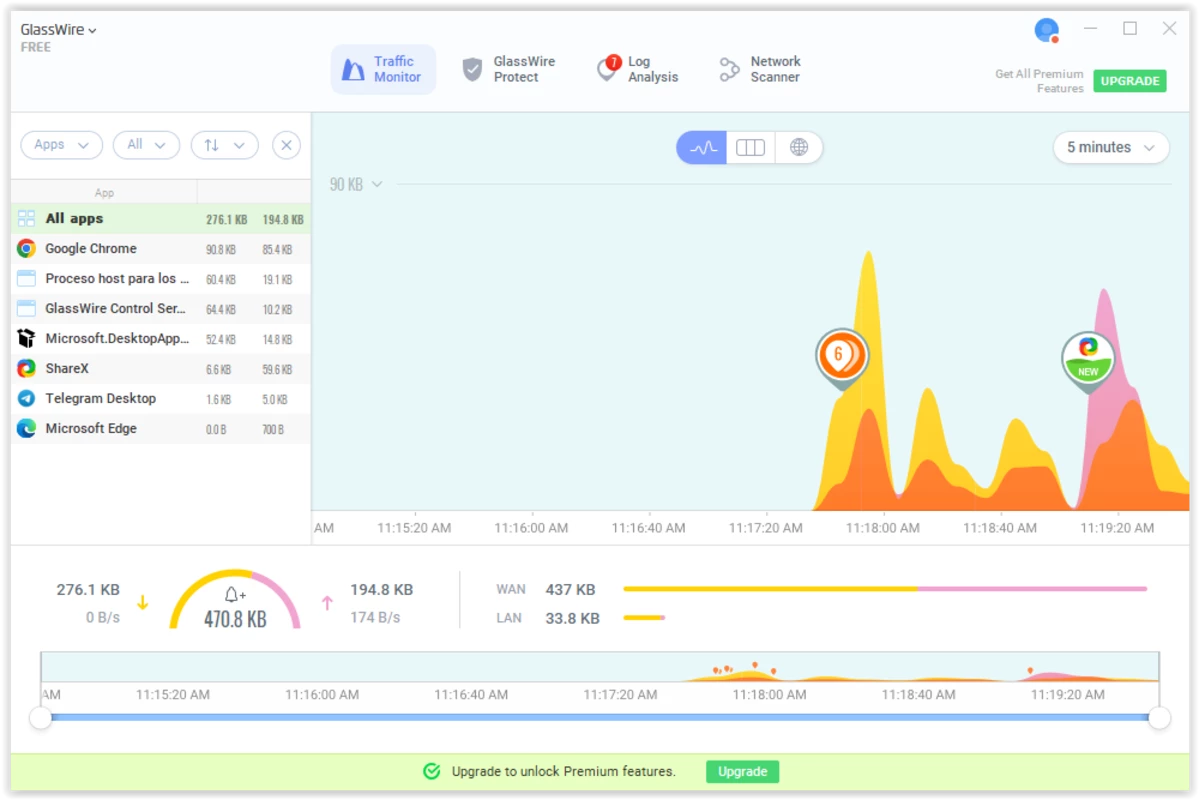The height and width of the screenshot is (800, 1199).
Task: Open the traffic direction arrows dropdown
Action: tap(224, 145)
